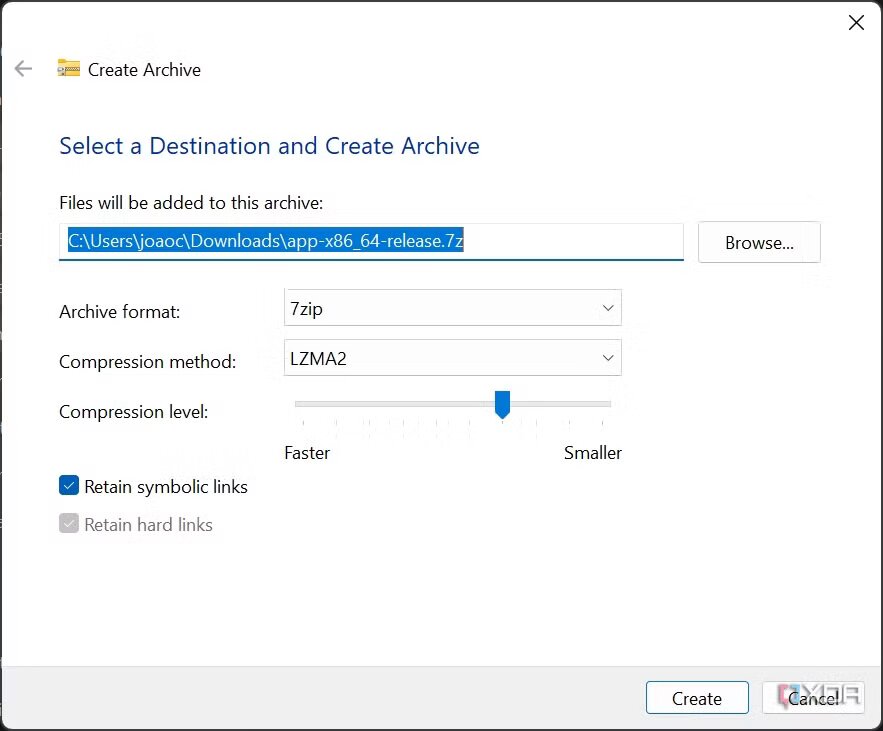Uncheck Retain symbolic links checkbox
This screenshot has width=883, height=731.
tap(69, 485)
